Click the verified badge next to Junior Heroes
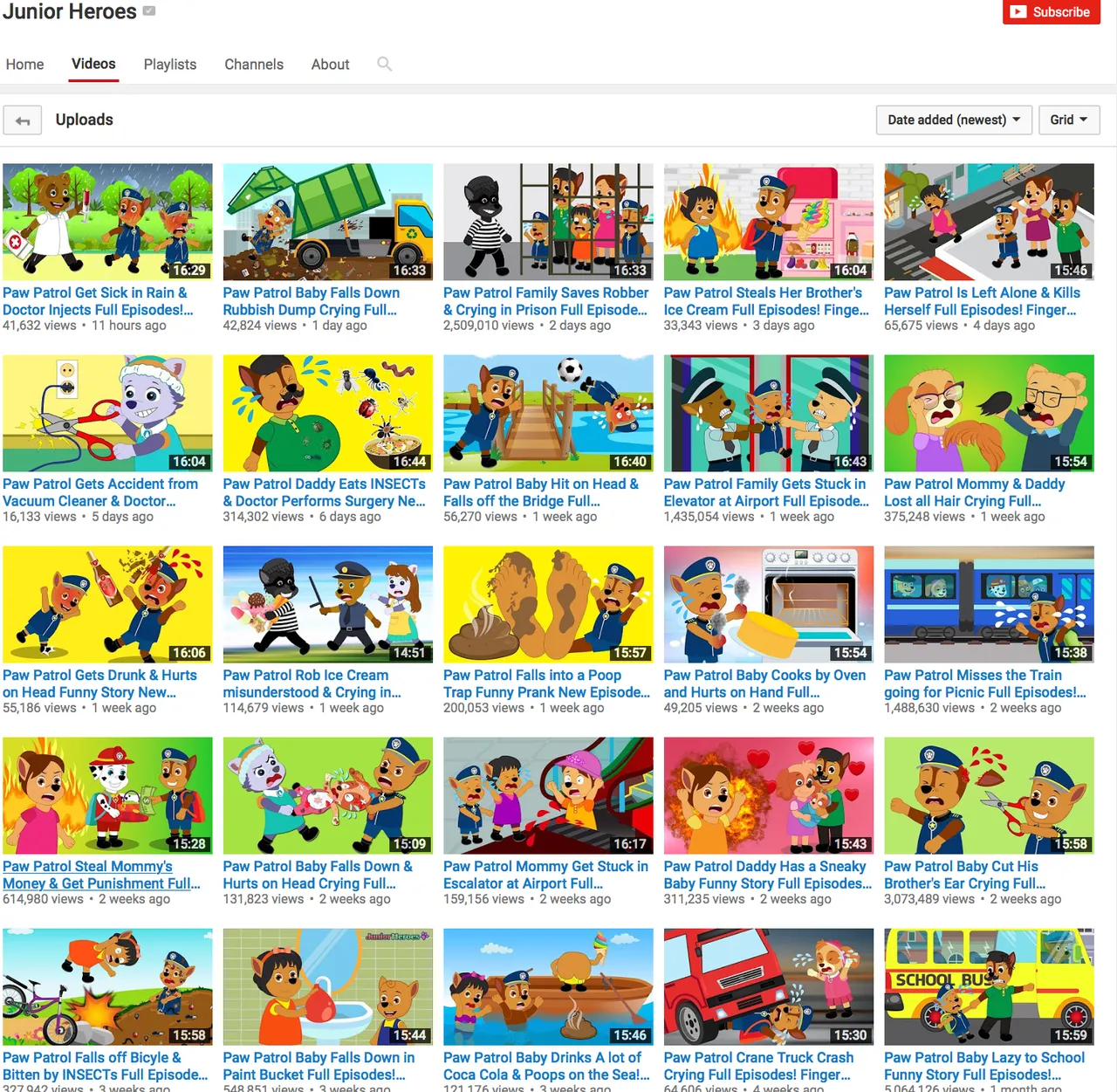 point(149,11)
